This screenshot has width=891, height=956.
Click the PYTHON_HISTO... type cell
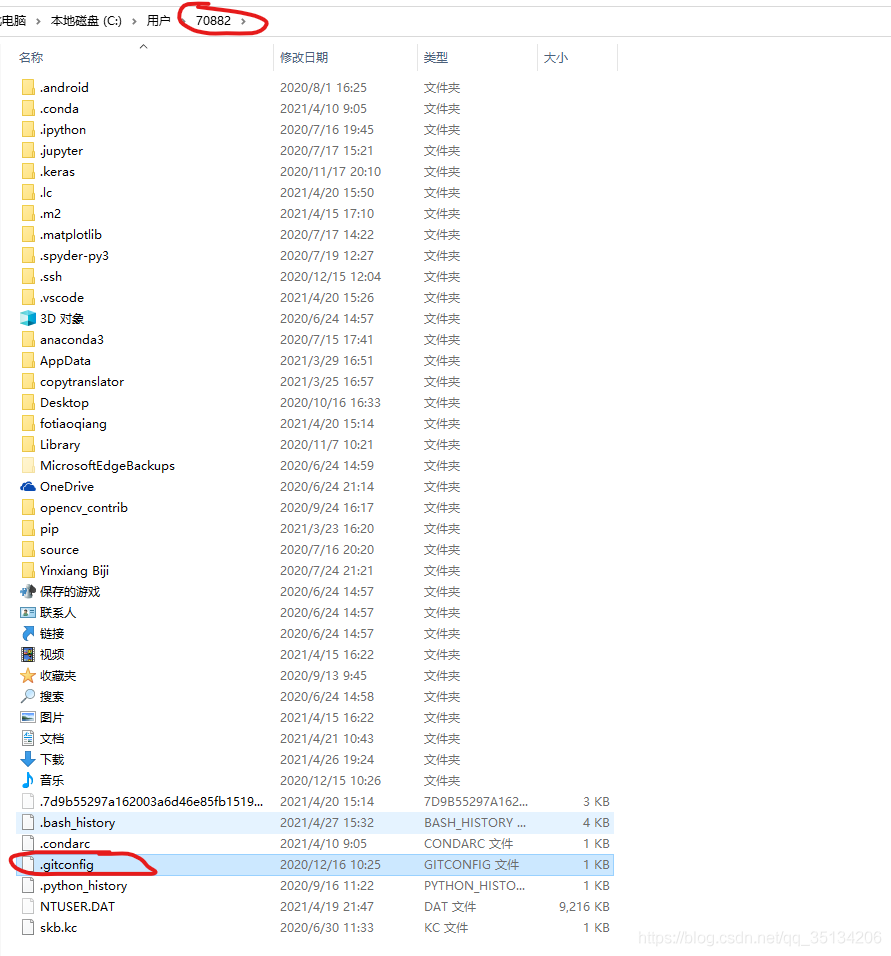[474, 885]
